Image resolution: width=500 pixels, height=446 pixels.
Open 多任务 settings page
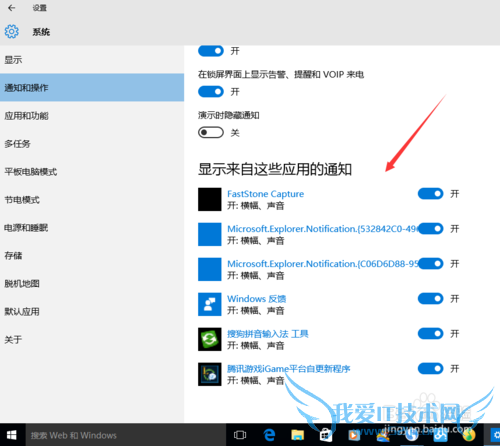coord(92,144)
